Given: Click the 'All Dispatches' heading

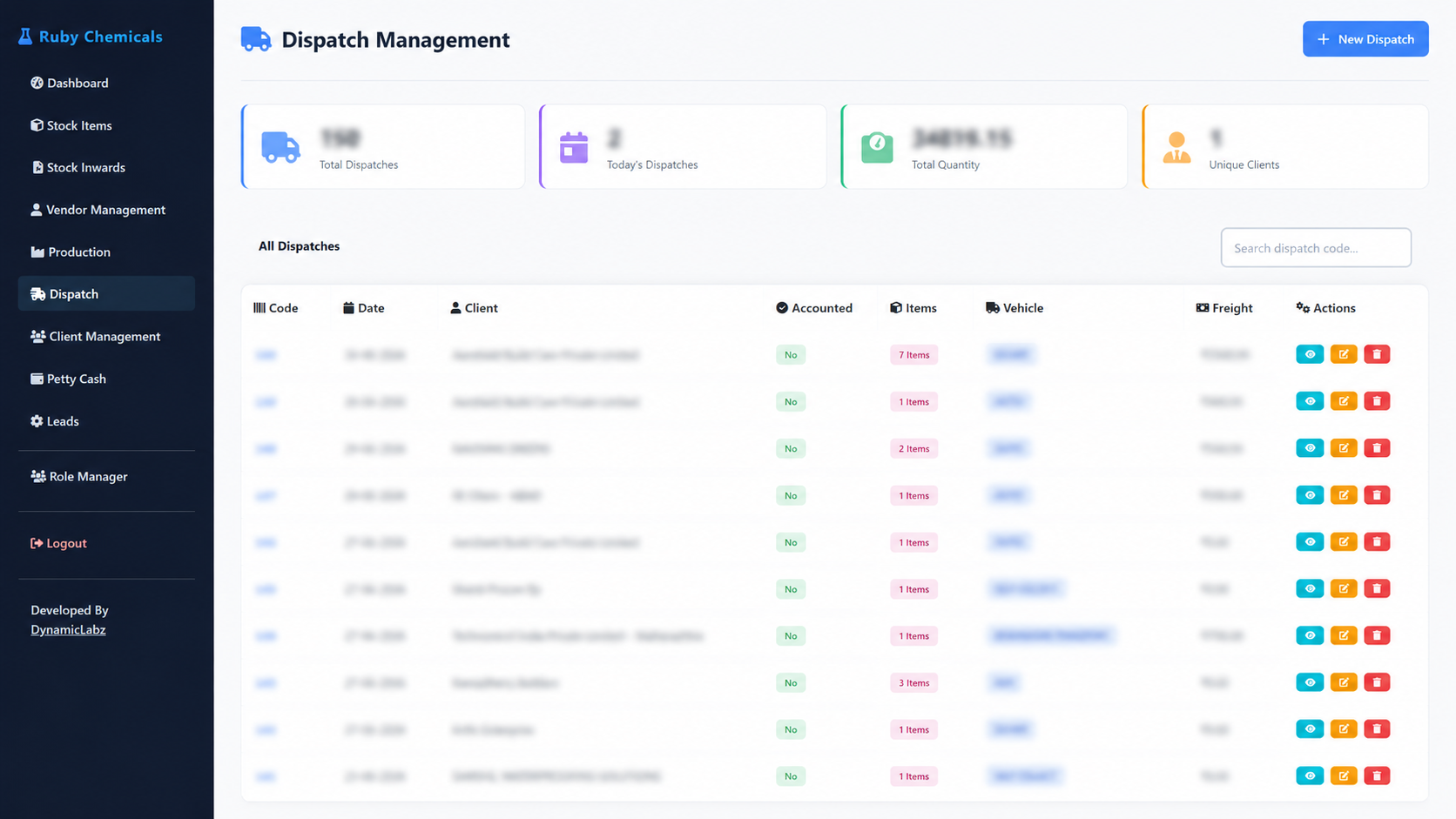Looking at the screenshot, I should coord(299,246).
